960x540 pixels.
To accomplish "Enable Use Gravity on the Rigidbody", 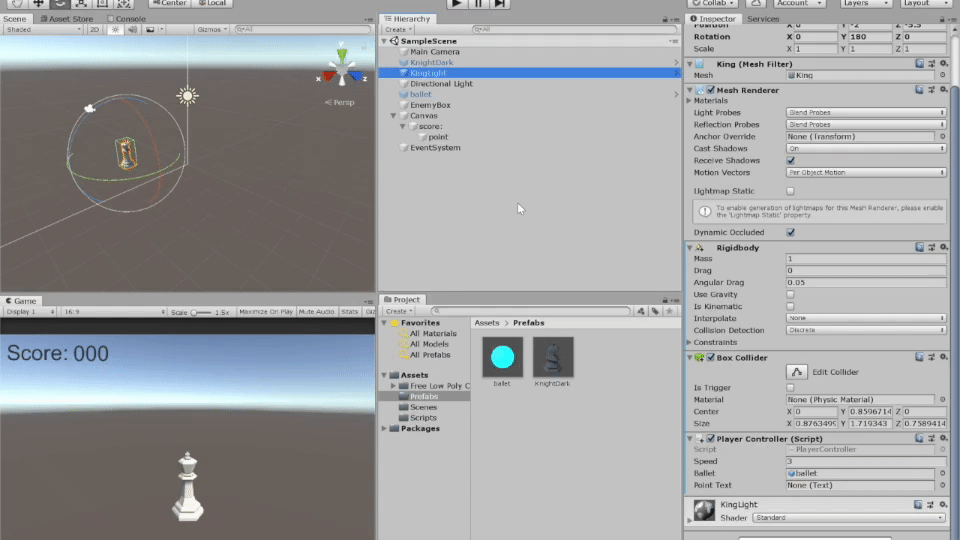I will pyautogui.click(x=791, y=294).
